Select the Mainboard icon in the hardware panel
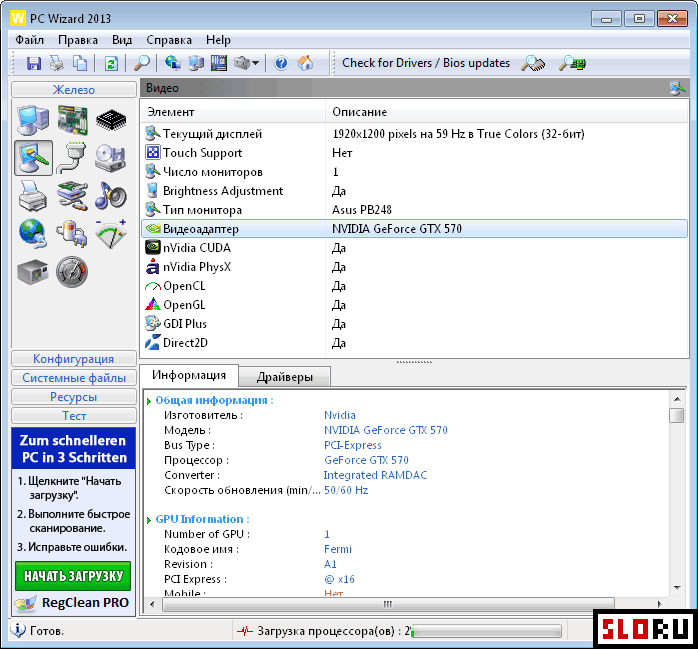Screen dimensions: 698x649 point(72,120)
